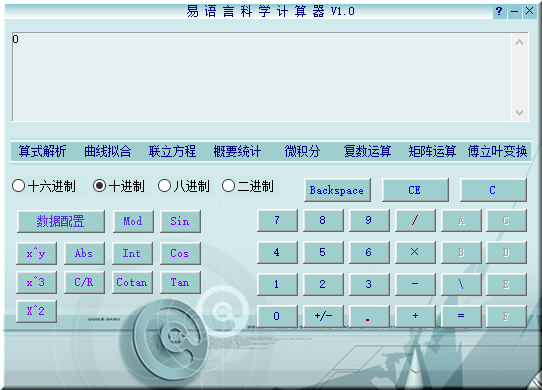Click the Tan function button
Image resolution: width=542 pixels, height=390 pixels.
[180, 282]
